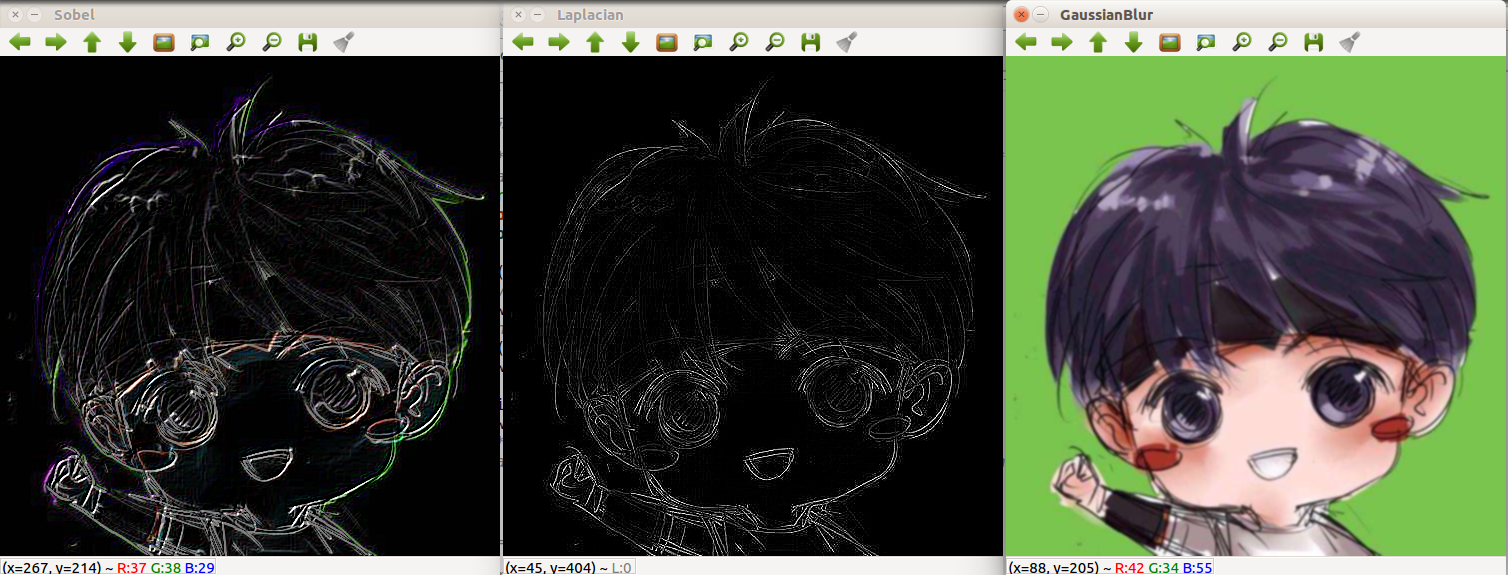Click the R:37 value in Sobel status
1508x575 pixels.
(132, 568)
